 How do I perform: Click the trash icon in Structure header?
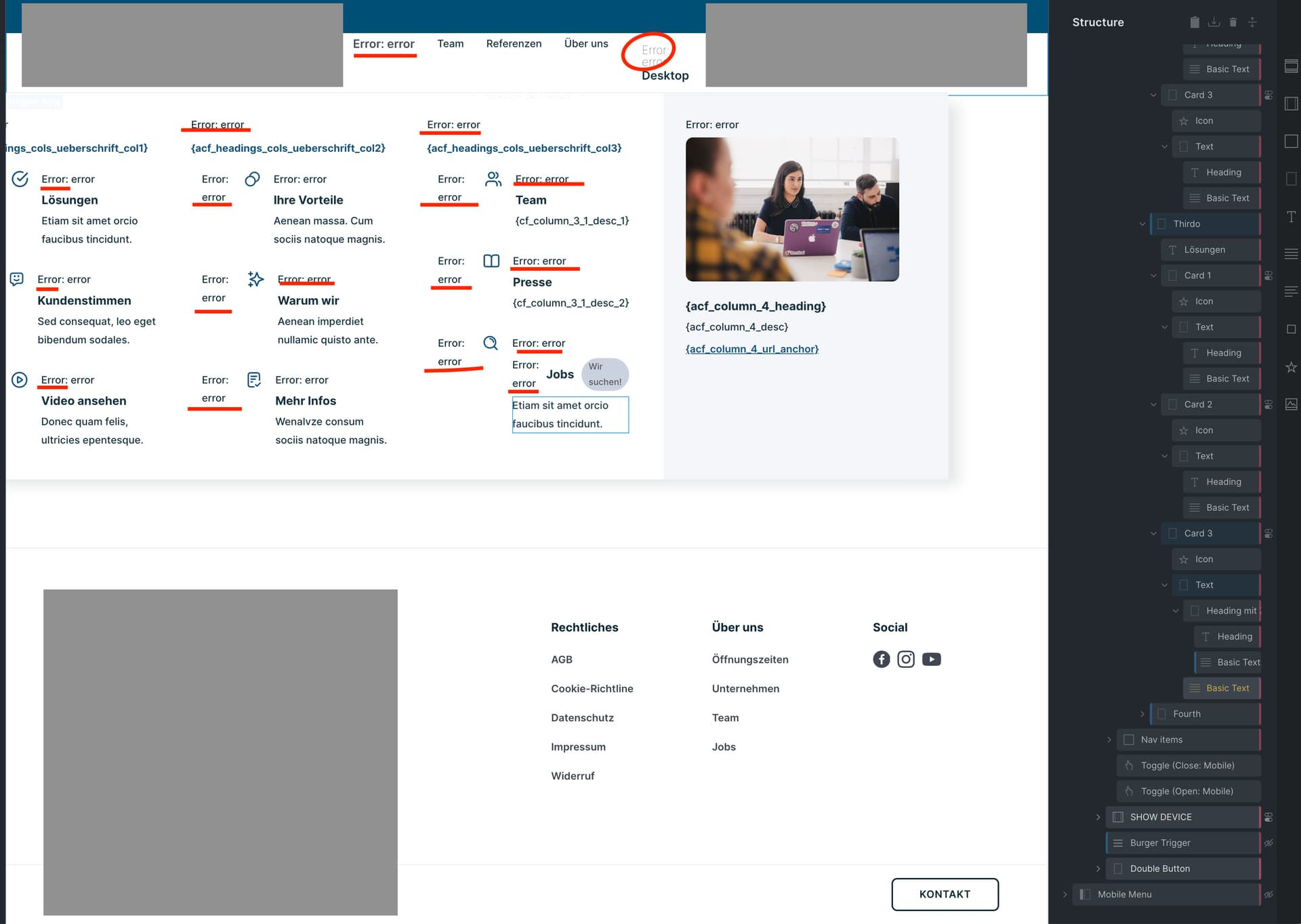tap(1233, 22)
